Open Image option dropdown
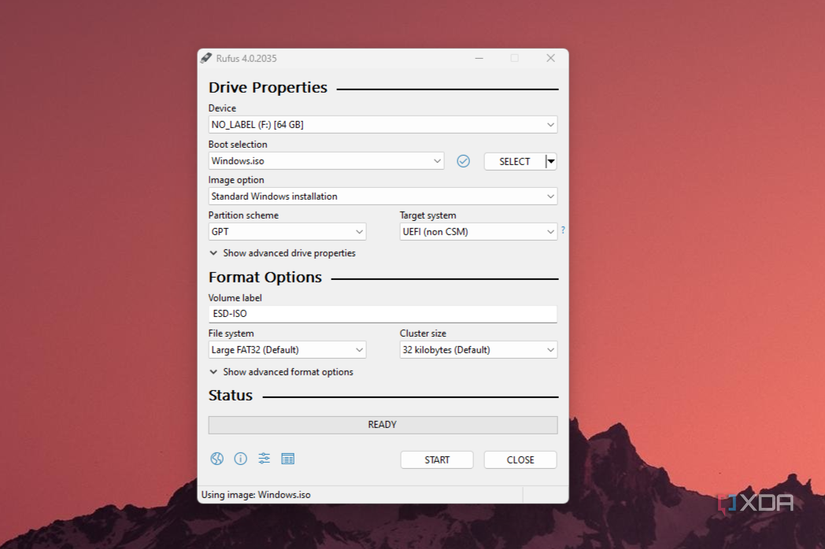 click(383, 196)
